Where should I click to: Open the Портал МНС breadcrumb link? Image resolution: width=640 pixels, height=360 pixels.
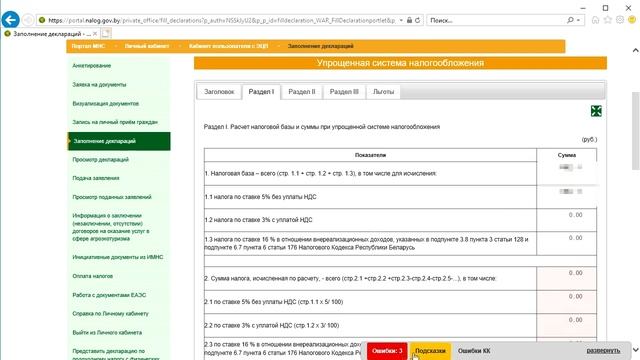[88, 46]
